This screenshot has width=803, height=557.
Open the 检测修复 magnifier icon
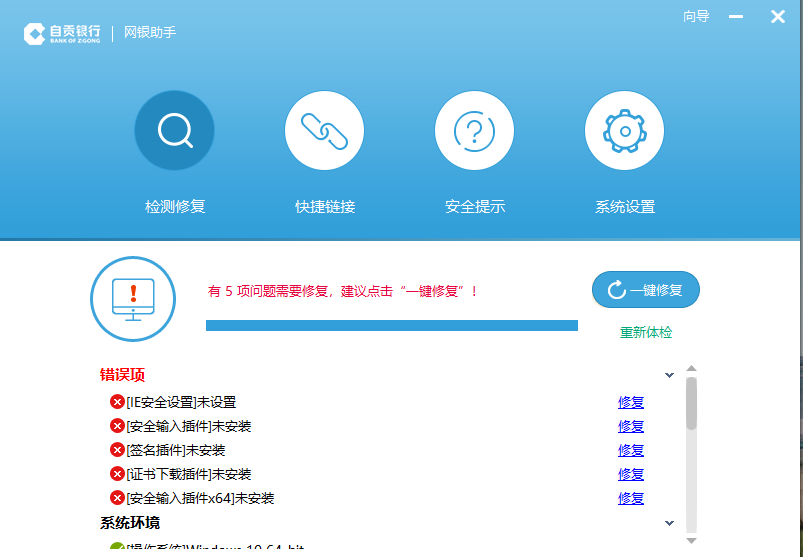pos(174,130)
